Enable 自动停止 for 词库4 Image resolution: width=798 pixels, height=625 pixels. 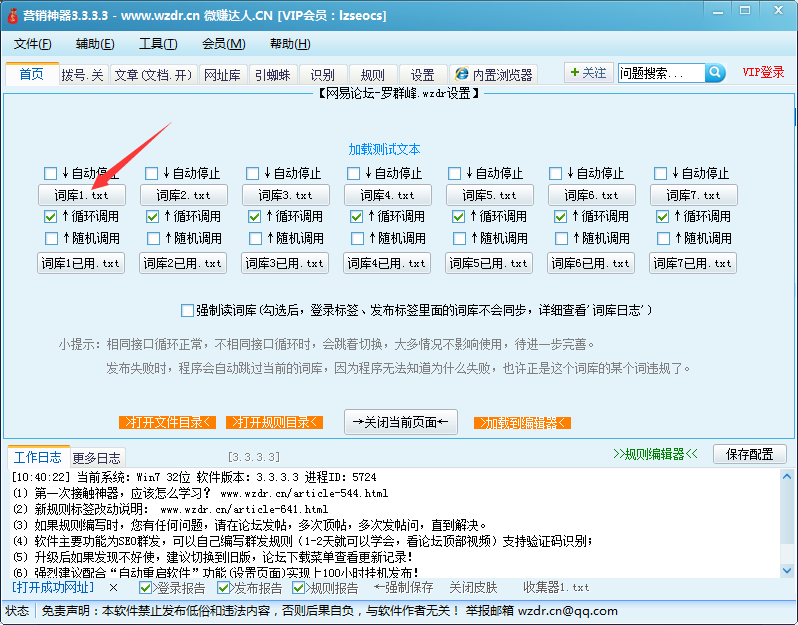coord(354,174)
